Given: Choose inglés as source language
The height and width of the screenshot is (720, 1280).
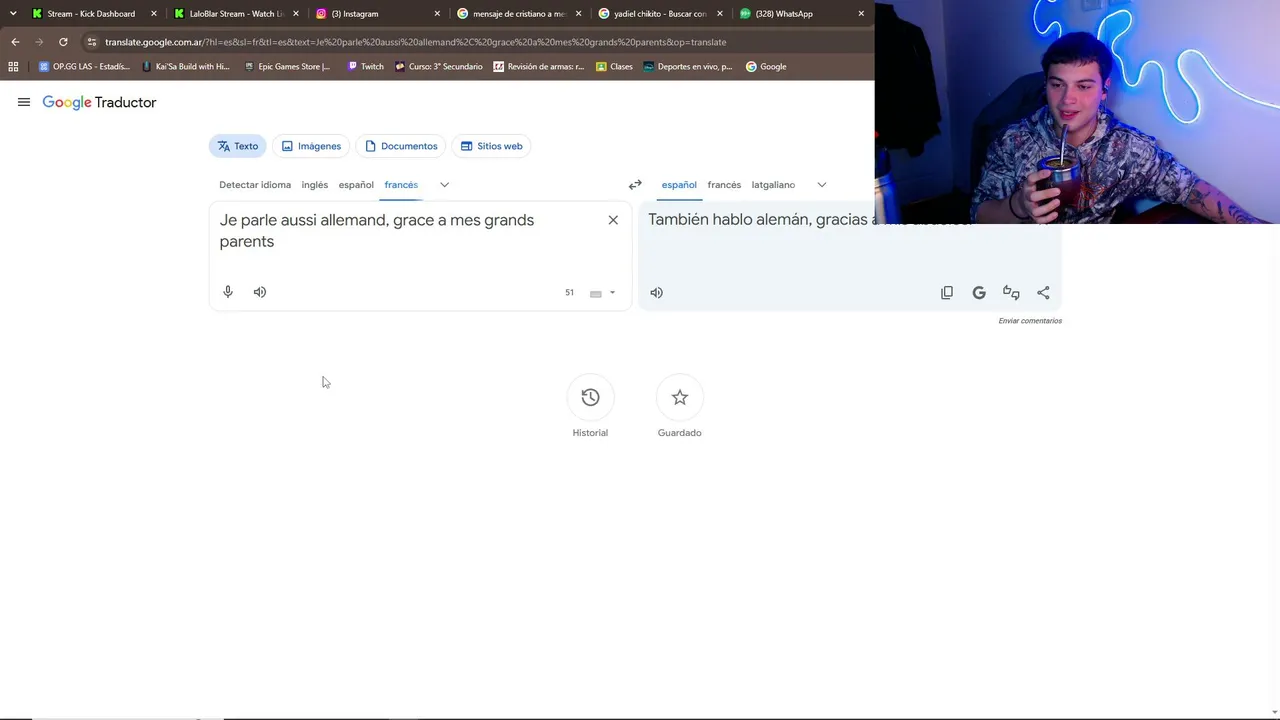Looking at the screenshot, I should point(315,185).
